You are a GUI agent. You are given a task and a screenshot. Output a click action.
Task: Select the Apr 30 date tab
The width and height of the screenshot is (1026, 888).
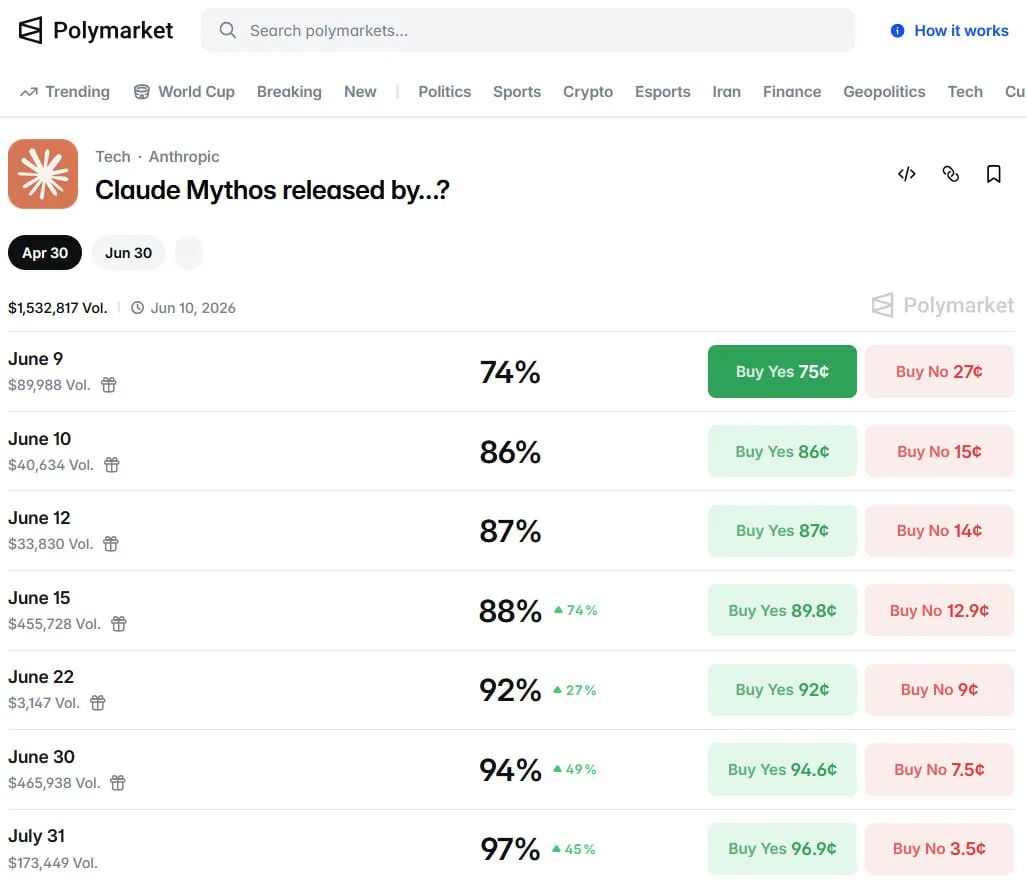[44, 253]
